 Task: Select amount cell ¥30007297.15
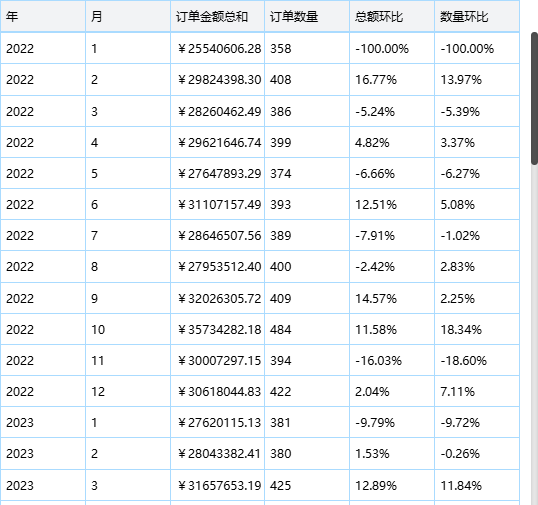[218, 361]
